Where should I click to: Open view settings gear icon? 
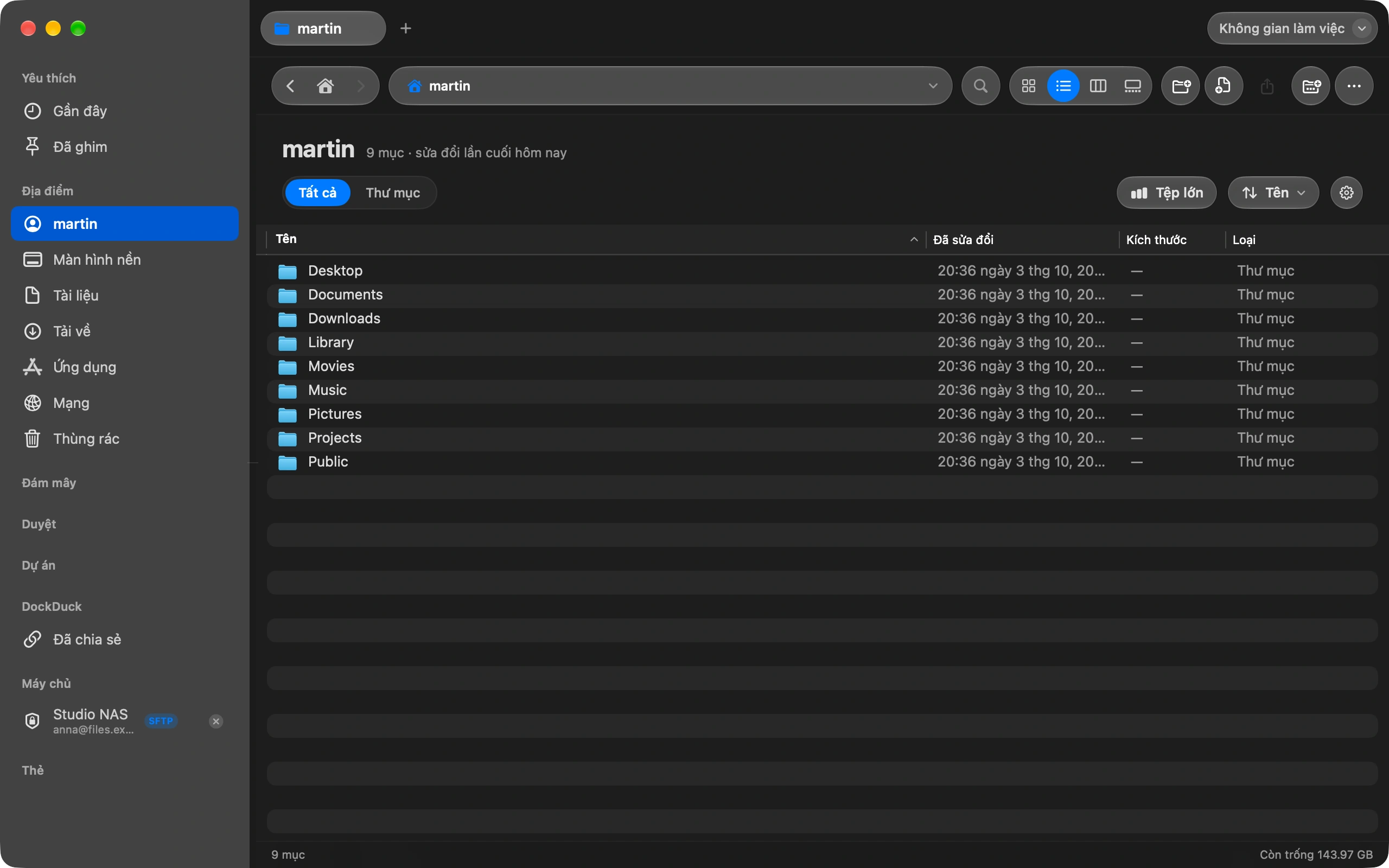1347,193
